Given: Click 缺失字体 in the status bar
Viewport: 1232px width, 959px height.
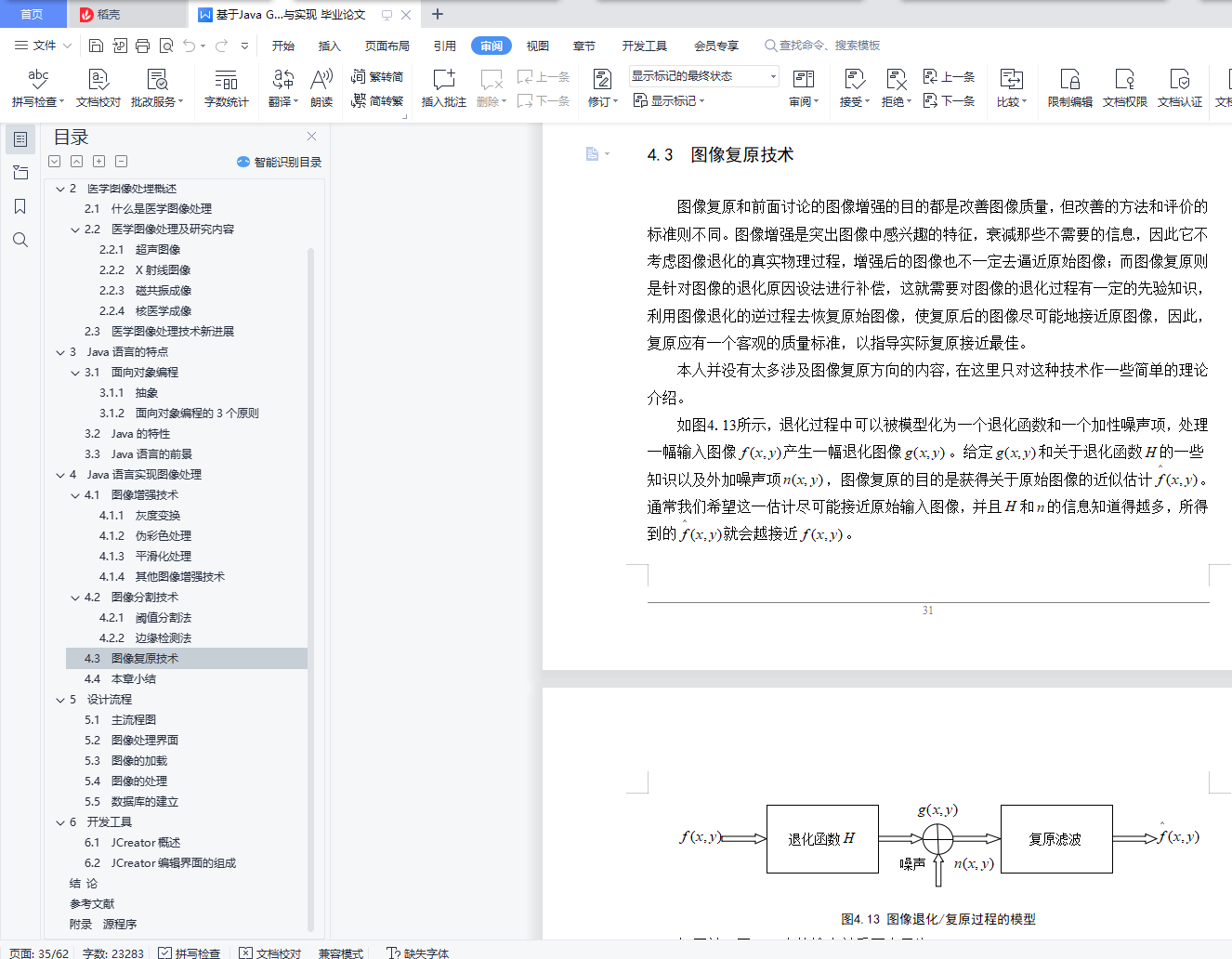Looking at the screenshot, I should pos(418,952).
